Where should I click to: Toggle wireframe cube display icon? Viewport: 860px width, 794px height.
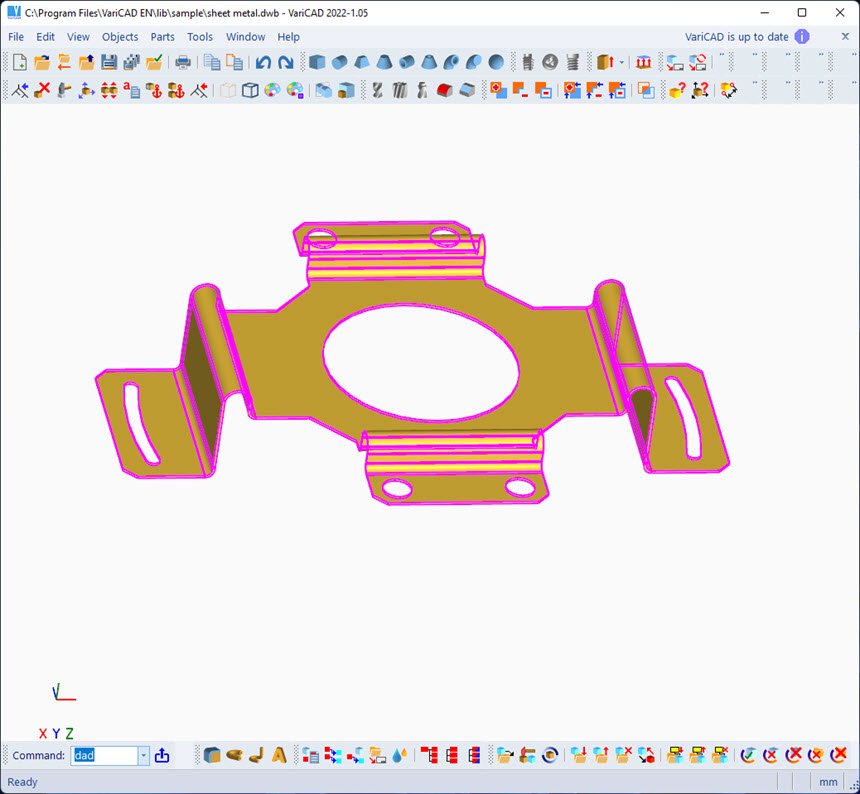pos(250,90)
